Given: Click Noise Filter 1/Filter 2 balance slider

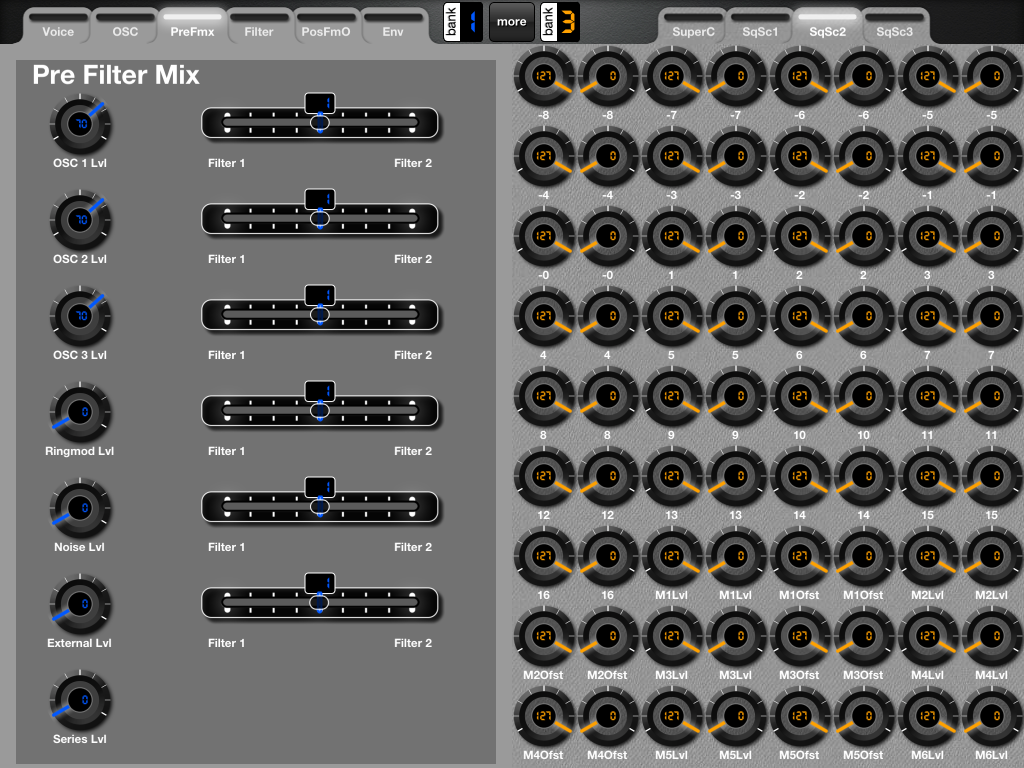Looking at the screenshot, I should (320, 507).
